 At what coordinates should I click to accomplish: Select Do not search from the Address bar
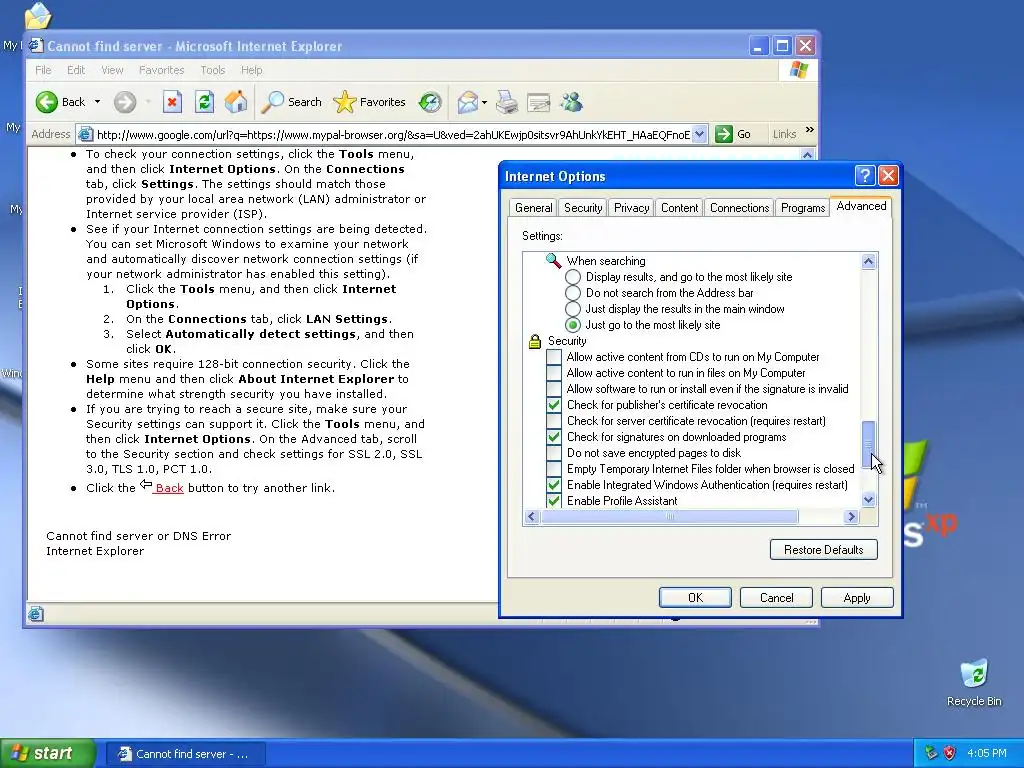coord(573,293)
